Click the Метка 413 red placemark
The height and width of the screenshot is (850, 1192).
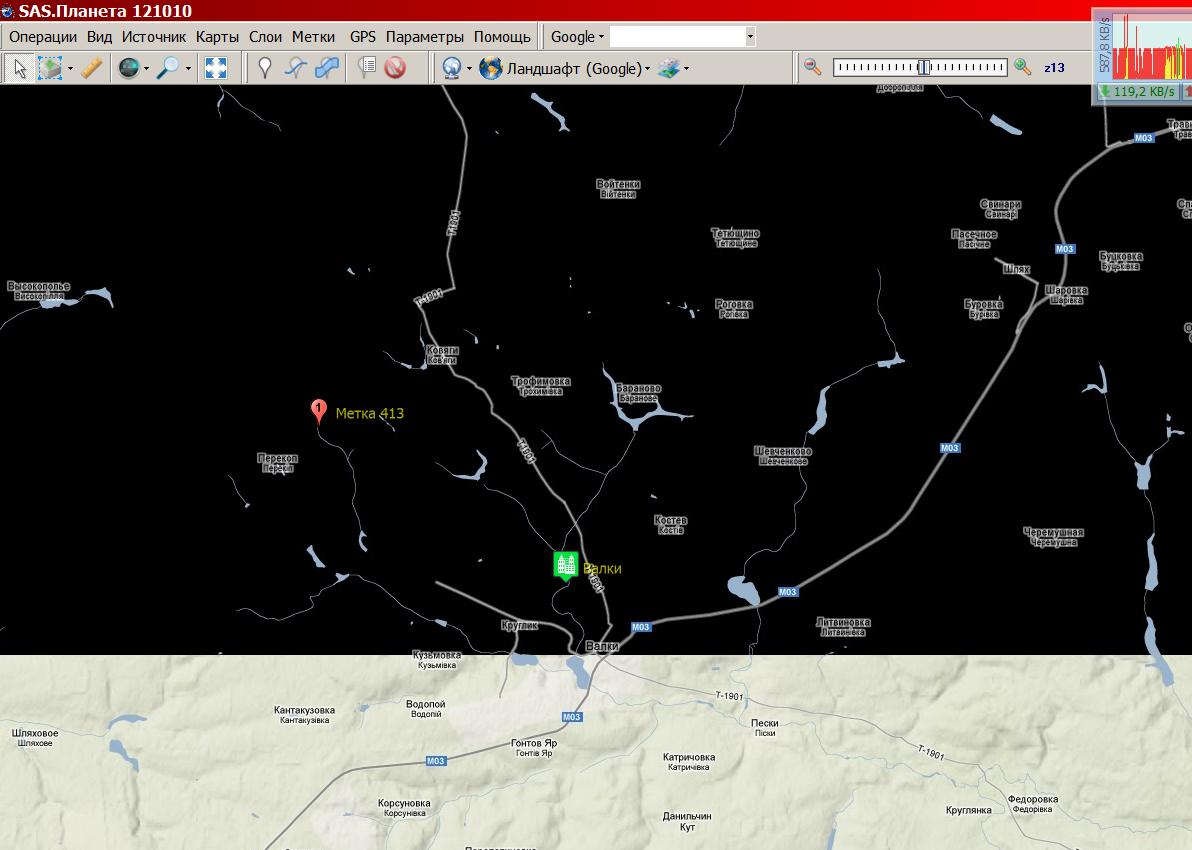(x=318, y=410)
